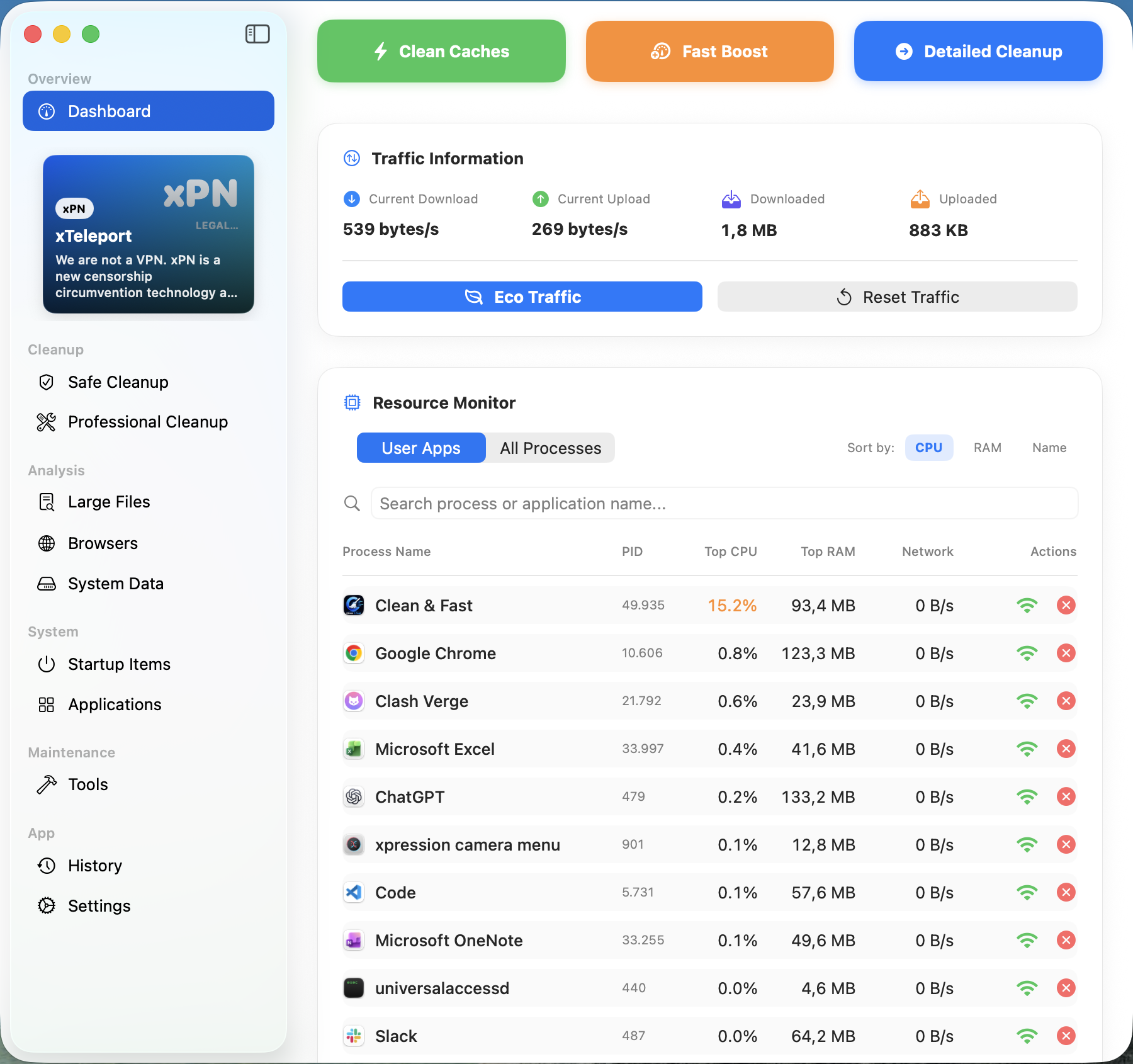Screen dimensions: 1133x1064
Task: Terminate the ChatGPT process
Action: coord(1066,796)
